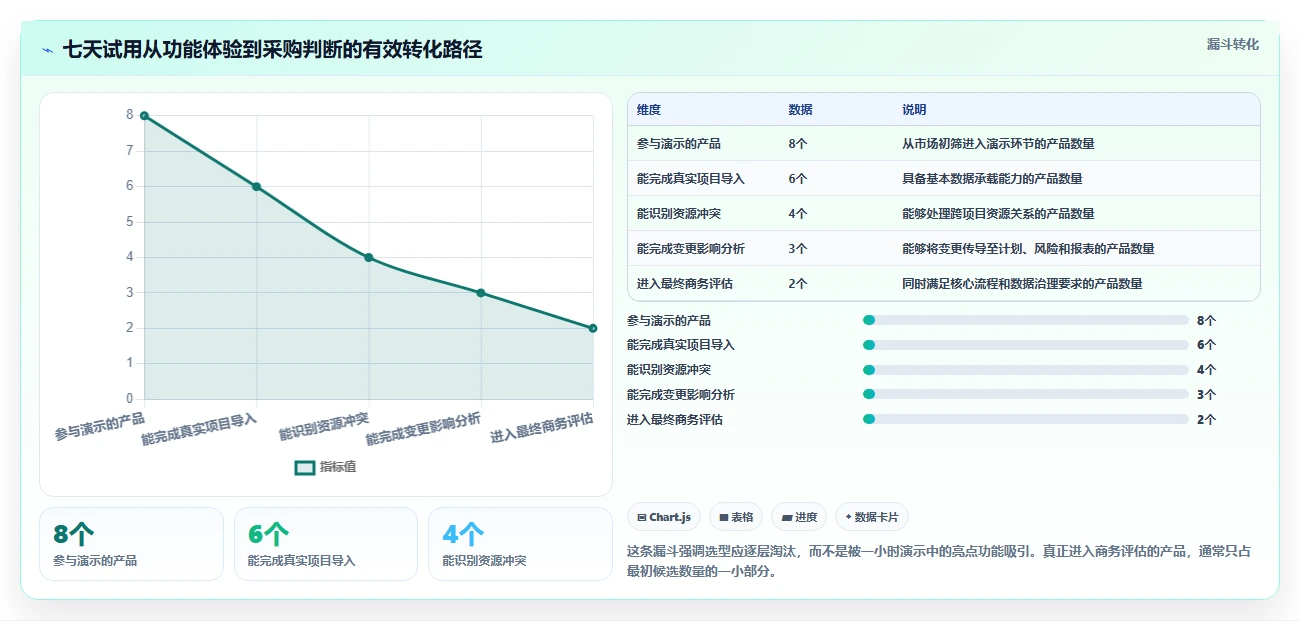
Task: Click the description 能够处理跨项目资源关系的产品数量
Action: pos(998,214)
